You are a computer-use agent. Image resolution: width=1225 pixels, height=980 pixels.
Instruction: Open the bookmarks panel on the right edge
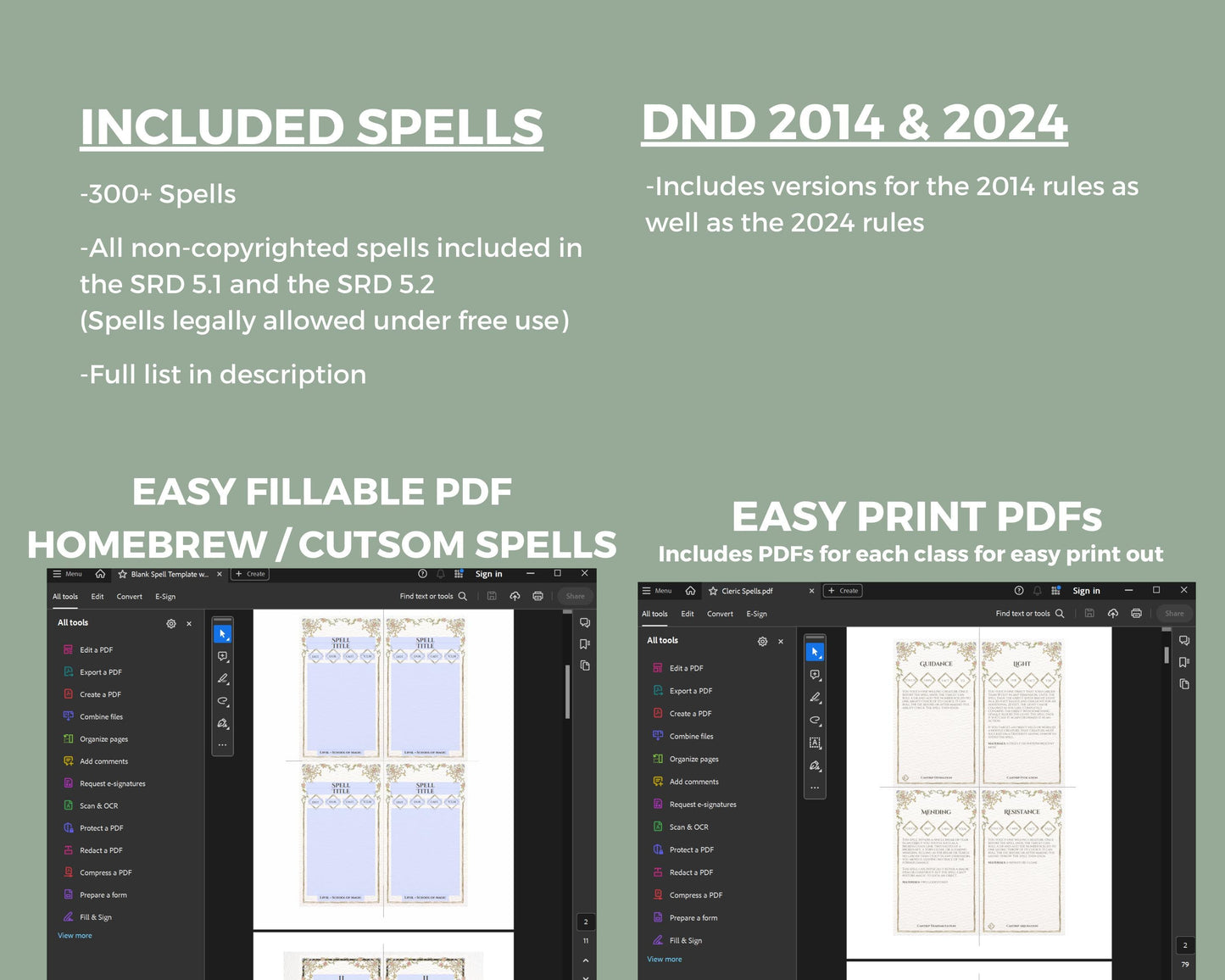pyautogui.click(x=584, y=644)
